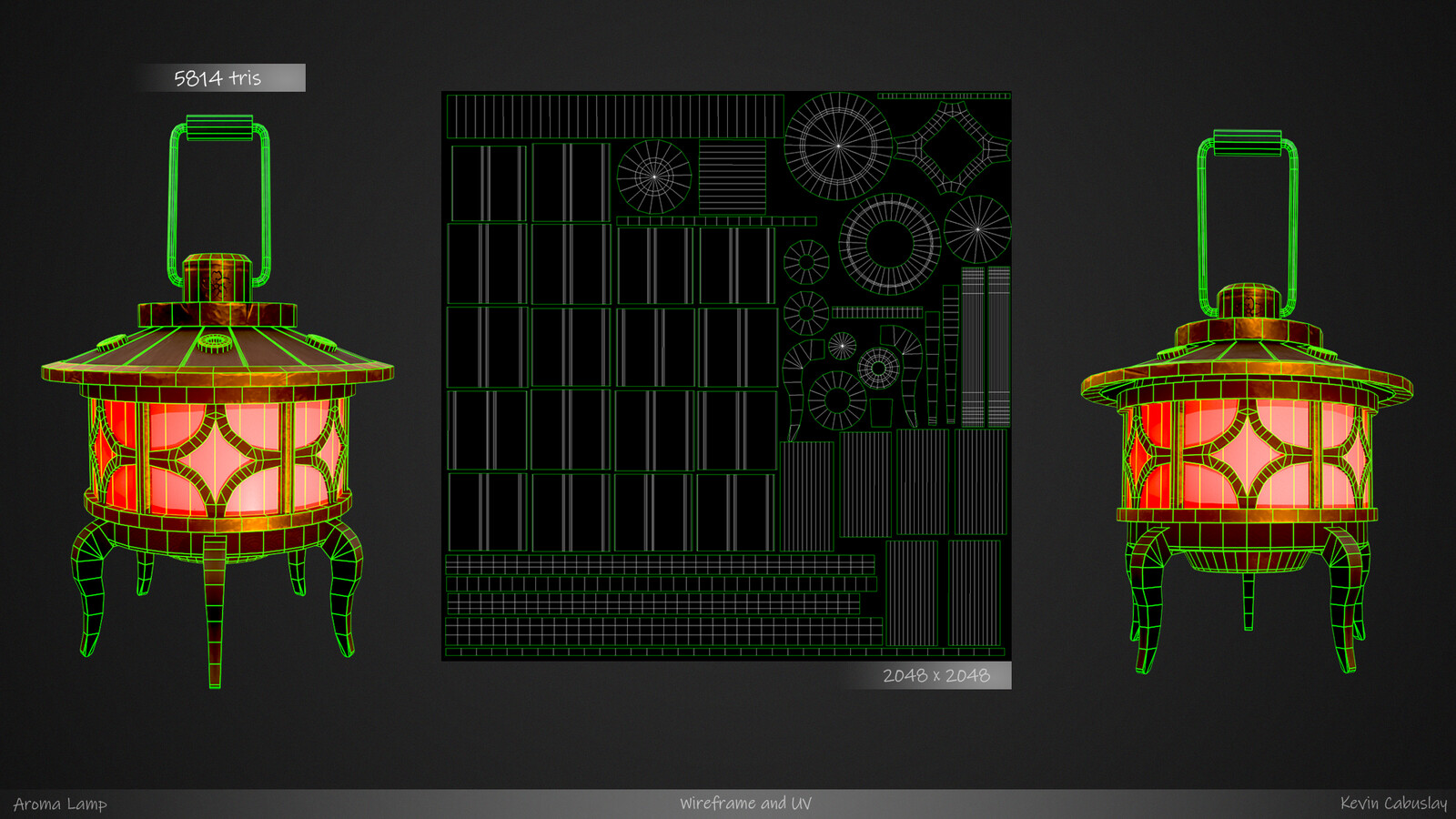Click the "Wireframe and UV" caption

coord(745,804)
